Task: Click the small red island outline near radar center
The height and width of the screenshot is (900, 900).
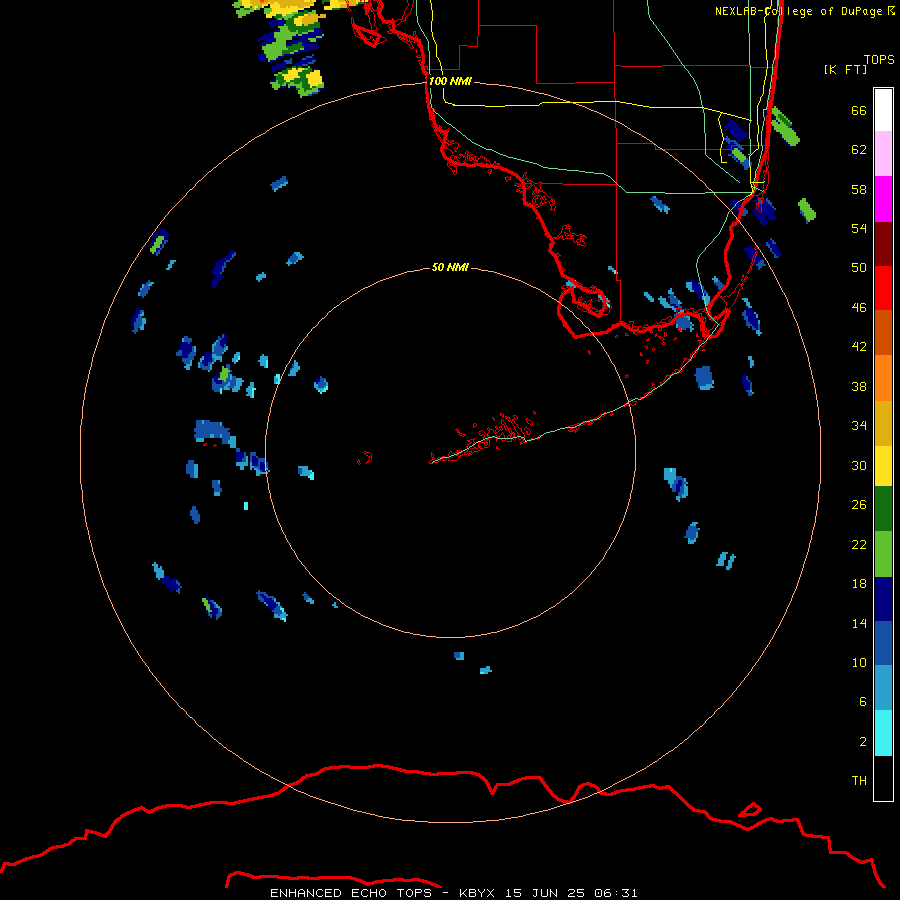Action: pyautogui.click(x=365, y=458)
